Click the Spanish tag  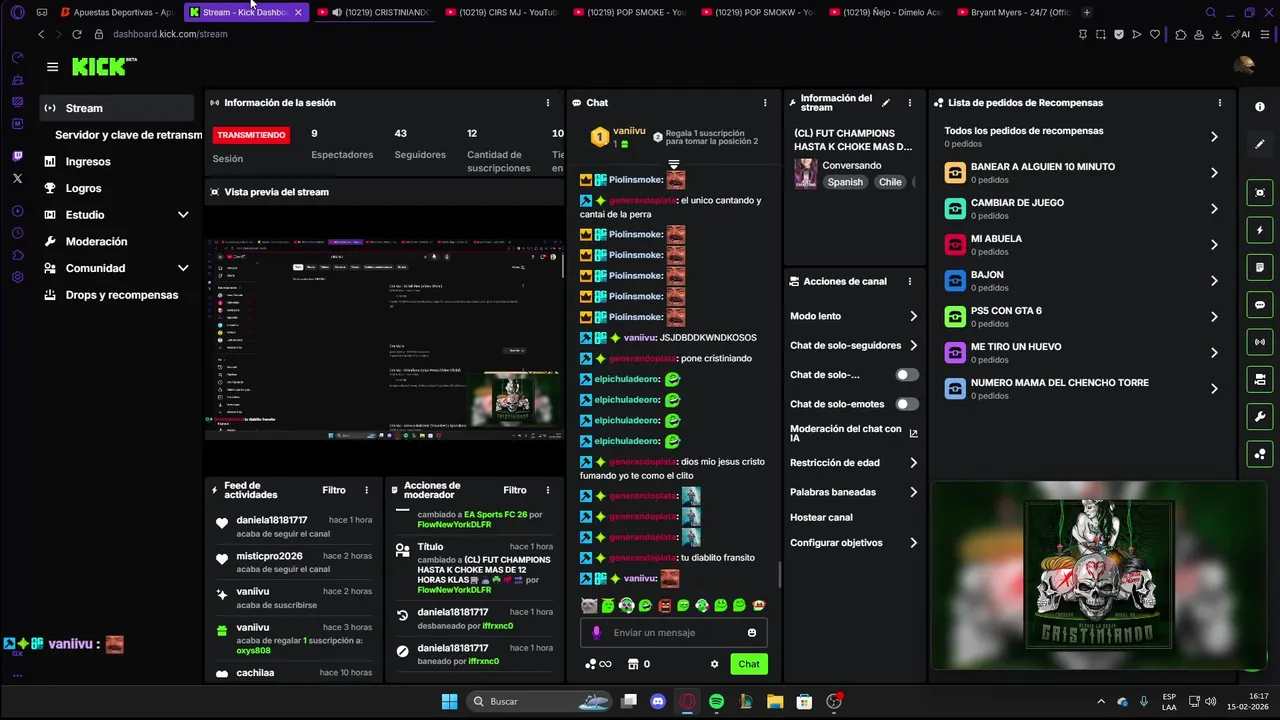[x=845, y=182]
